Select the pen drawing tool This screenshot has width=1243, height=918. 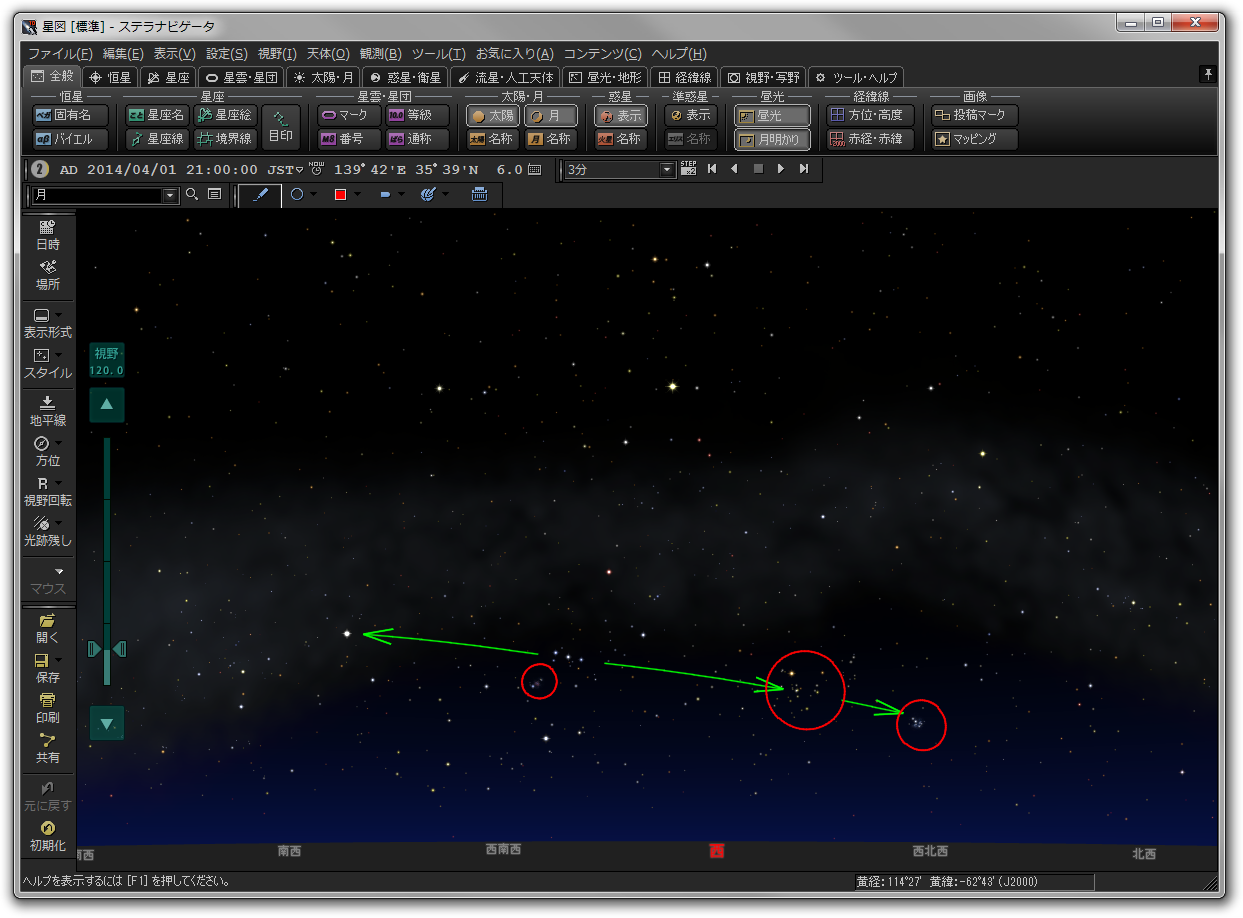[260, 195]
